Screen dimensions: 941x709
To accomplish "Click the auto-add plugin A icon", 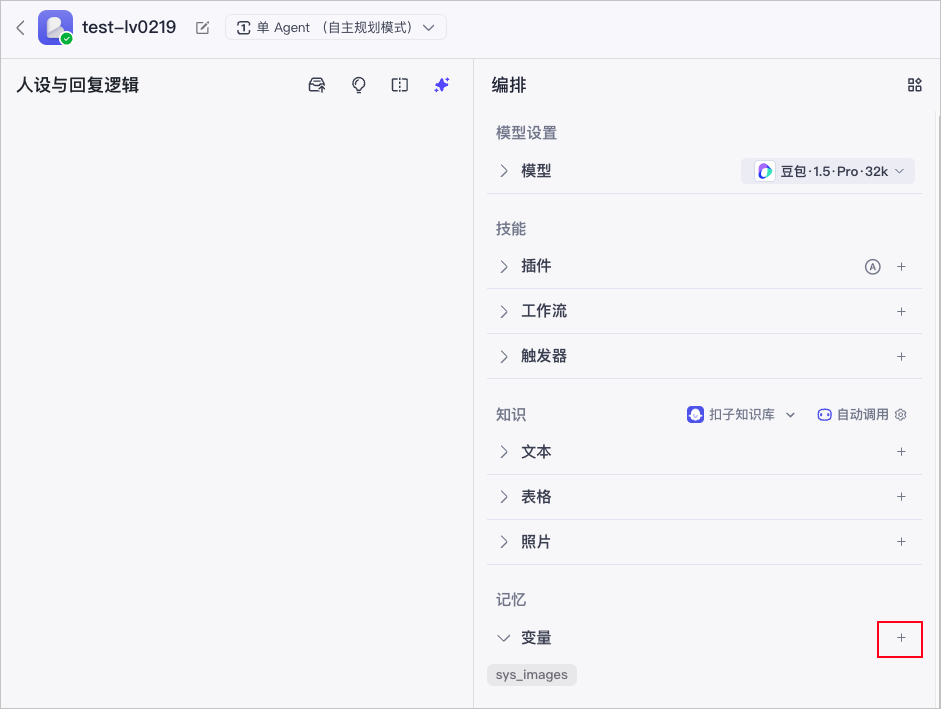I will coord(873,267).
